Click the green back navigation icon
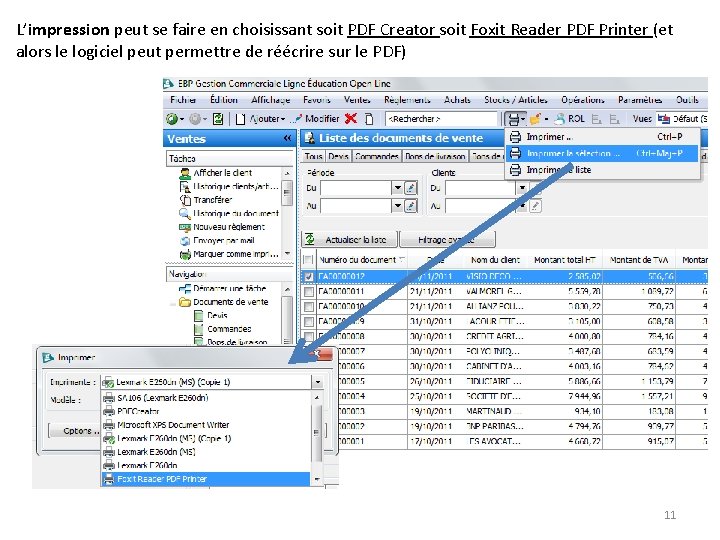The height and width of the screenshot is (540, 720). (x=172, y=119)
